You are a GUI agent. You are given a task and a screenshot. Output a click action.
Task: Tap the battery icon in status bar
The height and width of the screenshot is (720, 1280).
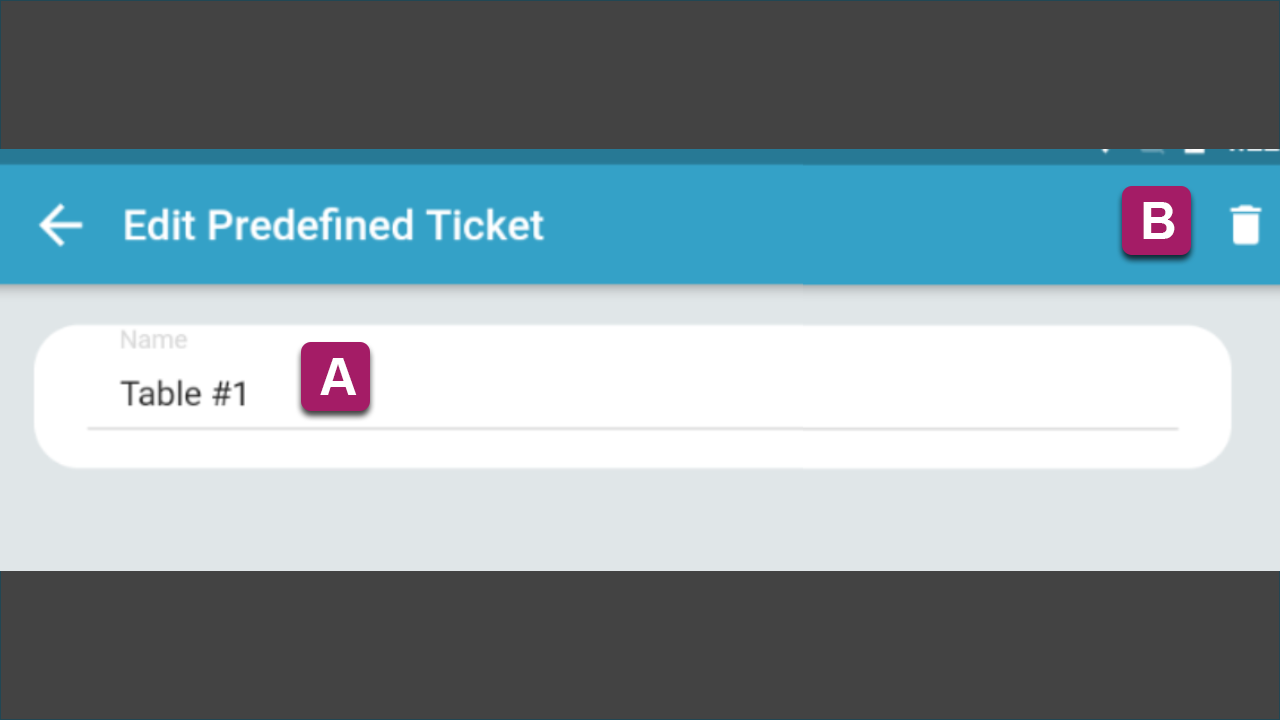[1194, 150]
